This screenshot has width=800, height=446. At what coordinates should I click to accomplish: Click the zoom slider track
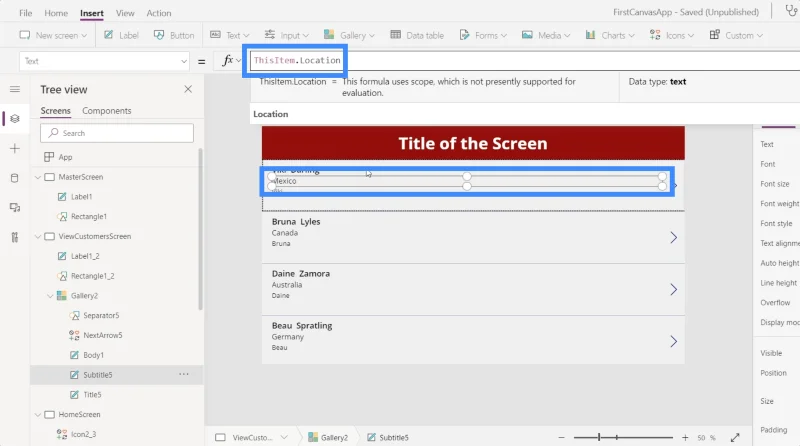point(623,437)
